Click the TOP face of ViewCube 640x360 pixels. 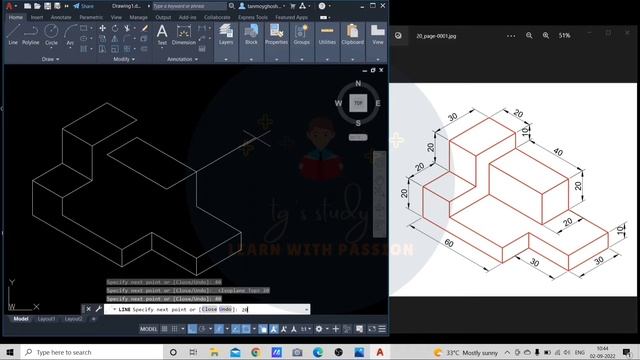point(358,103)
